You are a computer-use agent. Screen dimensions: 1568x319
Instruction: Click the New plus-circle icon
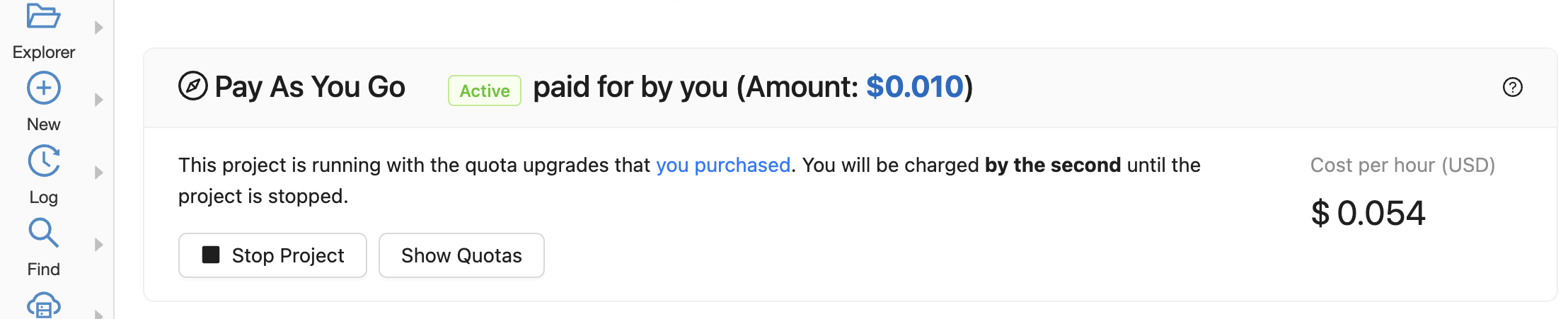[44, 88]
